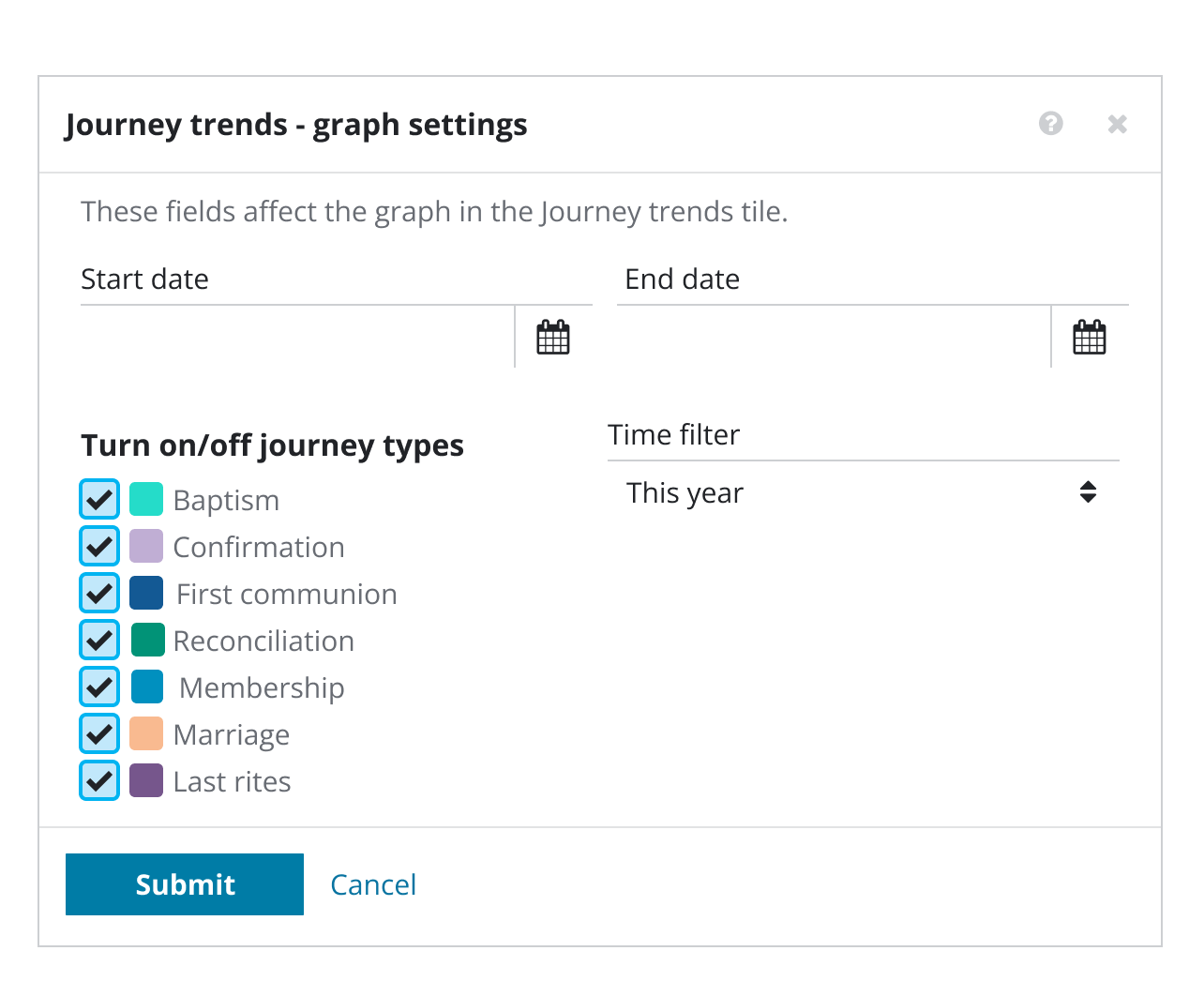Close the graph settings dialog
Screen dimensions: 1204x996
(1117, 124)
